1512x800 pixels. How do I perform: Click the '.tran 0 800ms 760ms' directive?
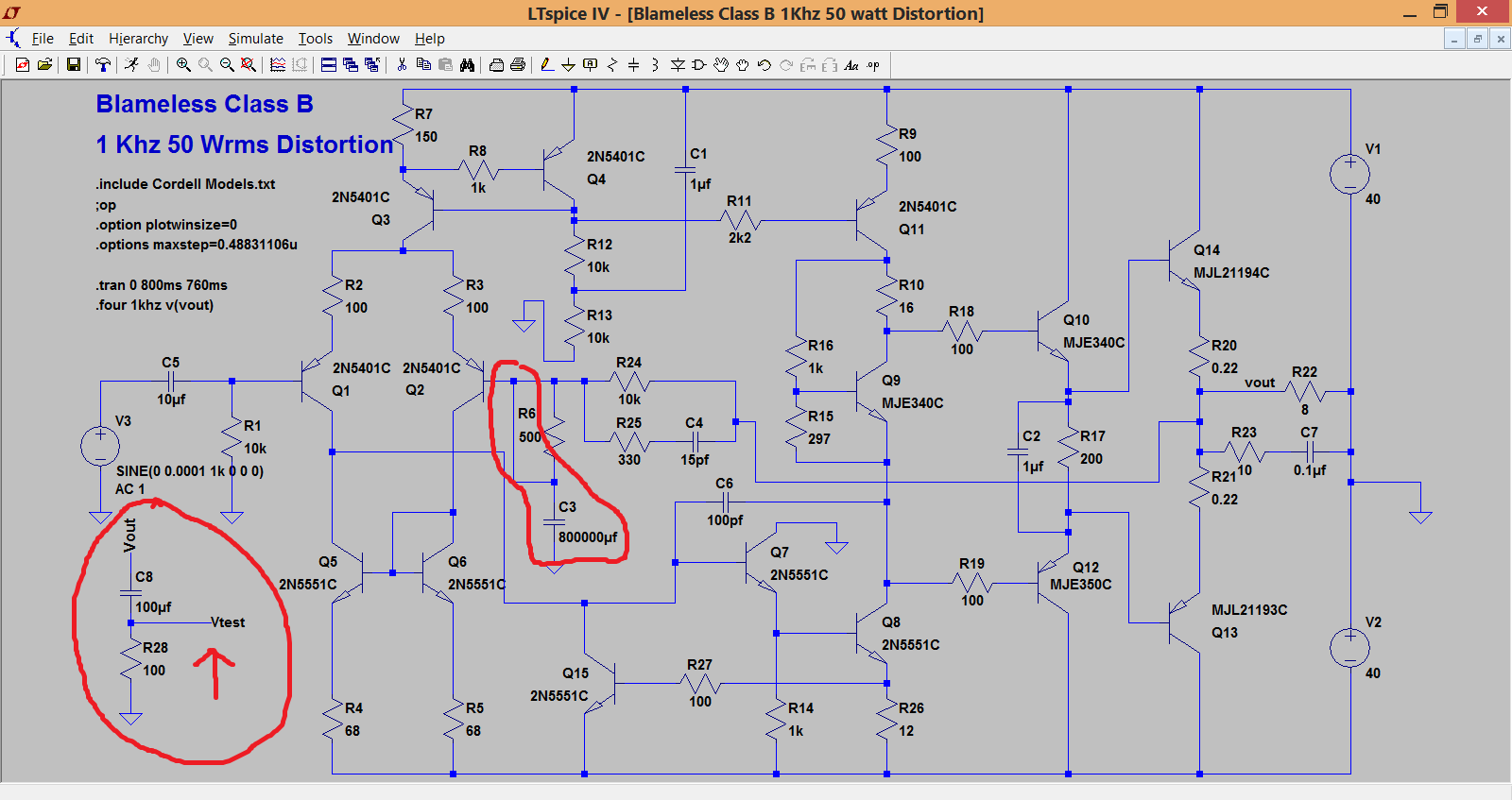[162, 285]
